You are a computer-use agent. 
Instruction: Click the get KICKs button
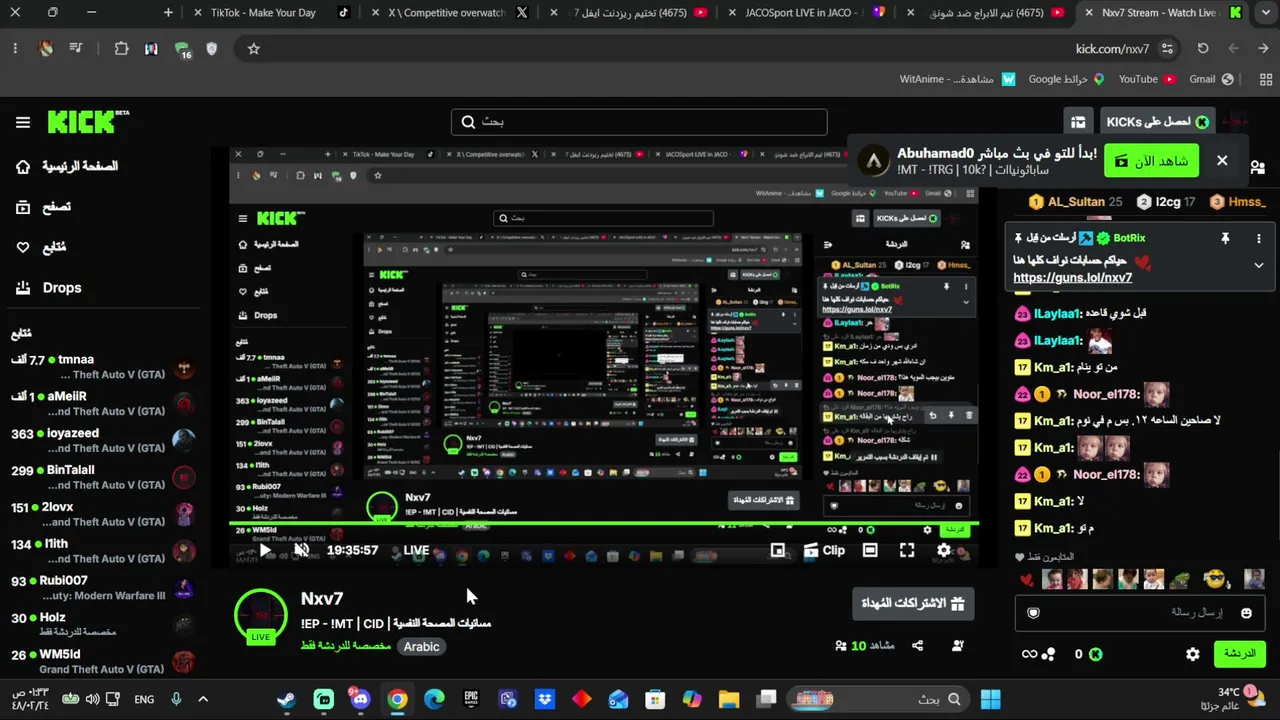point(1157,122)
